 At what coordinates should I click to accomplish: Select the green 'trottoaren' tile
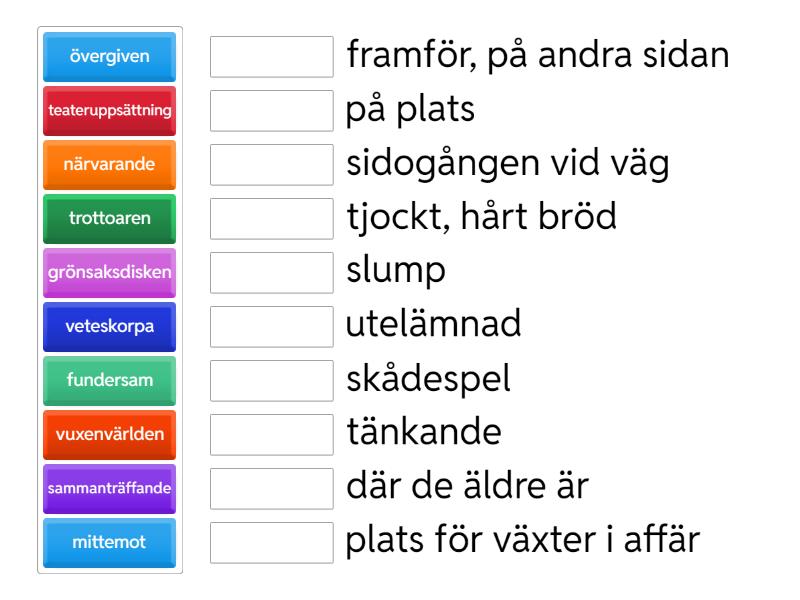click(110, 219)
